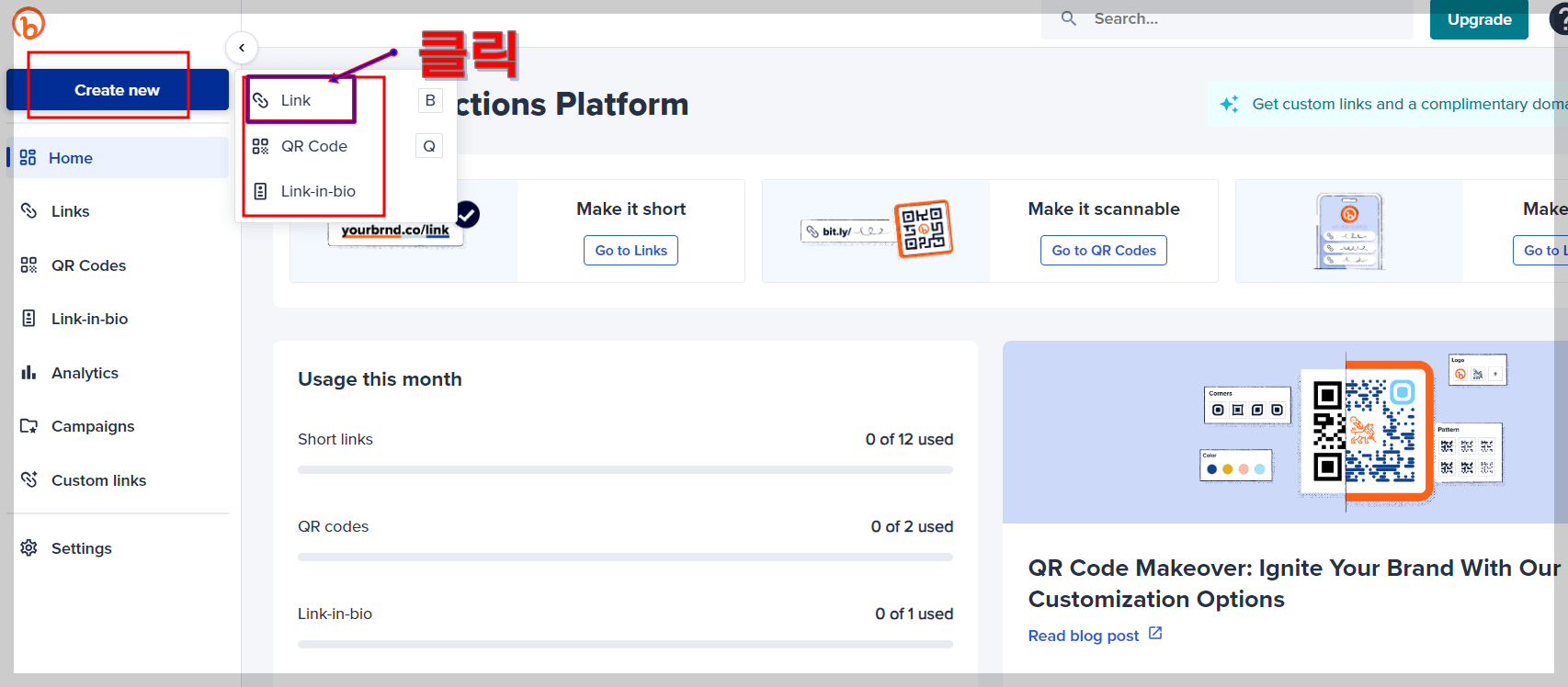This screenshot has height=687, width=1568.
Task: Click the Bitly logo icon
Action: click(x=28, y=23)
